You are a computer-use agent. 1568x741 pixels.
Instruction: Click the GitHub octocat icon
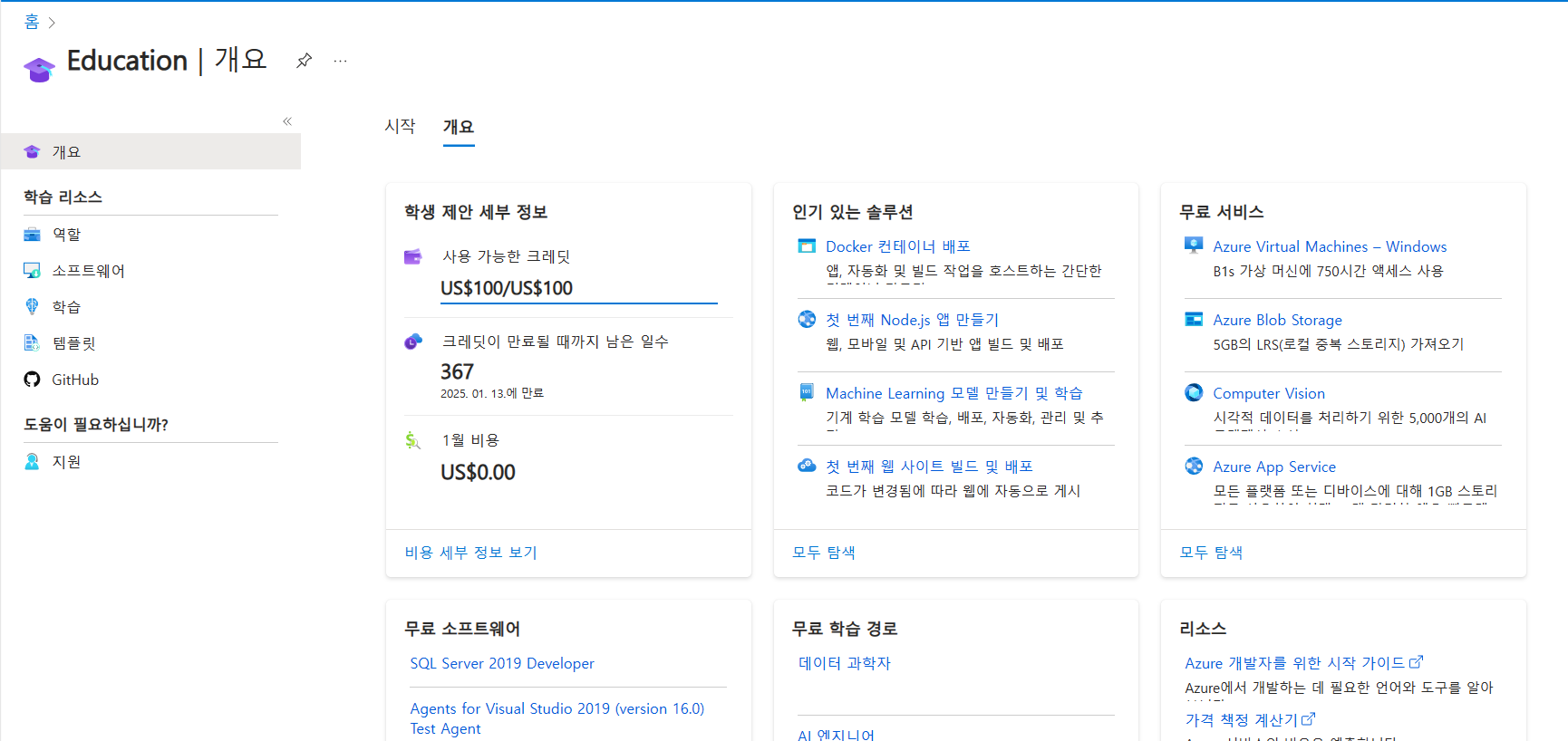coord(32,380)
